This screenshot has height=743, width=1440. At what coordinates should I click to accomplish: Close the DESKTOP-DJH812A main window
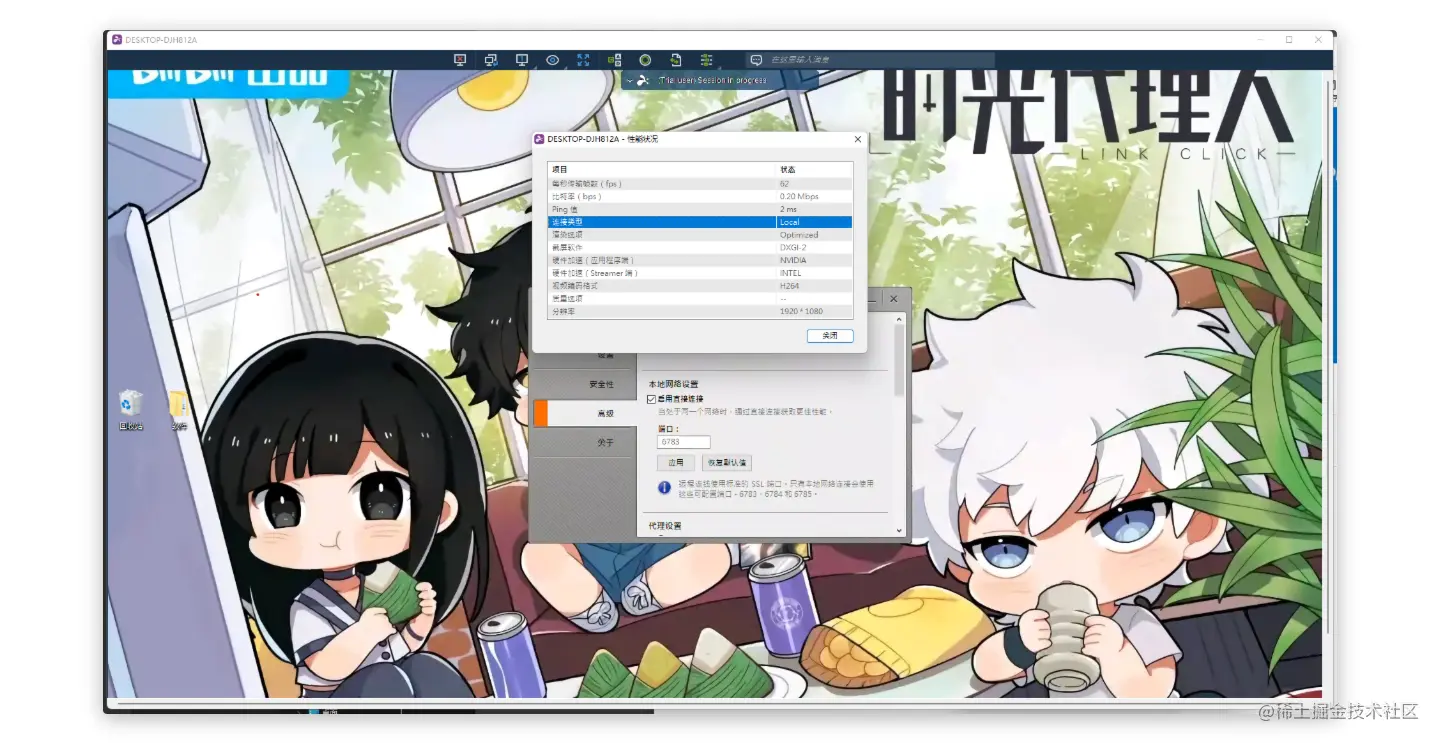pos(1318,40)
